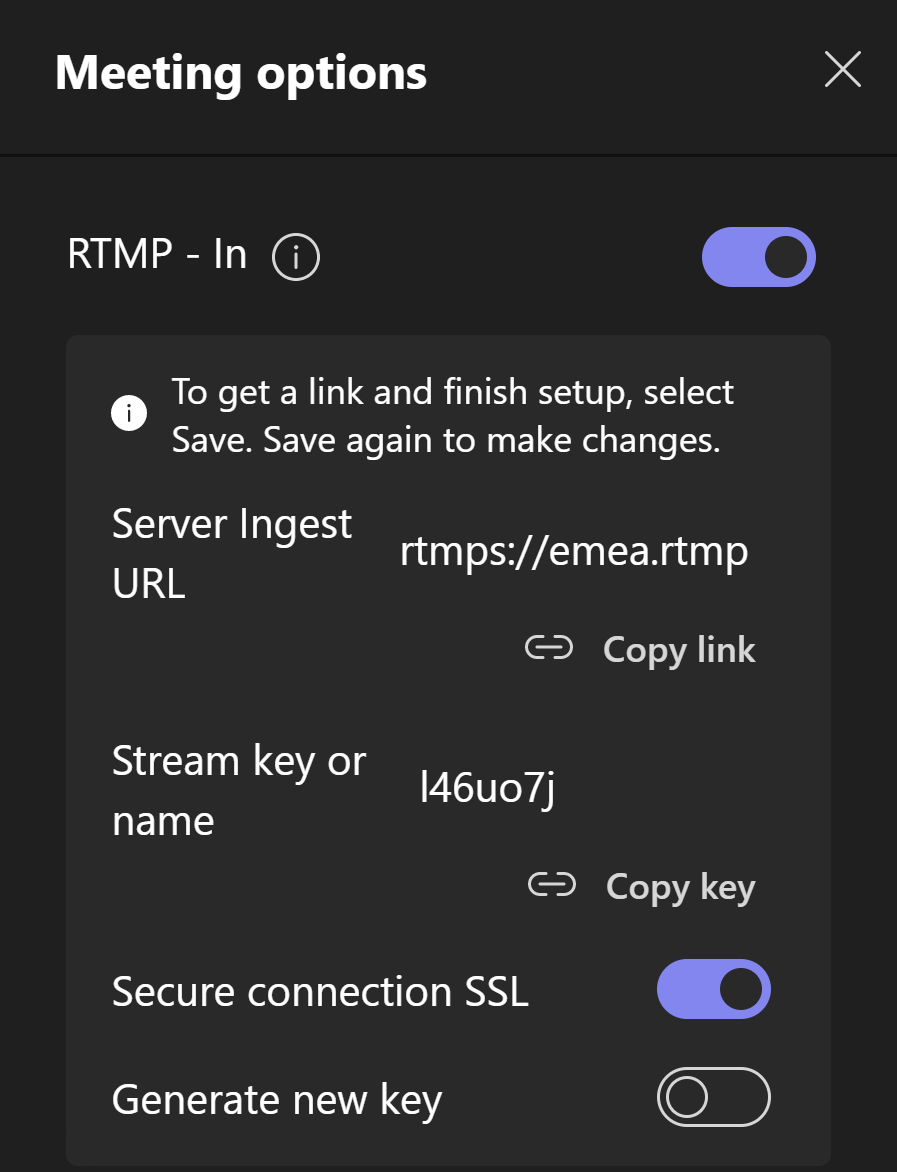Select the rtmps://emea.rtmp URL text

click(574, 550)
